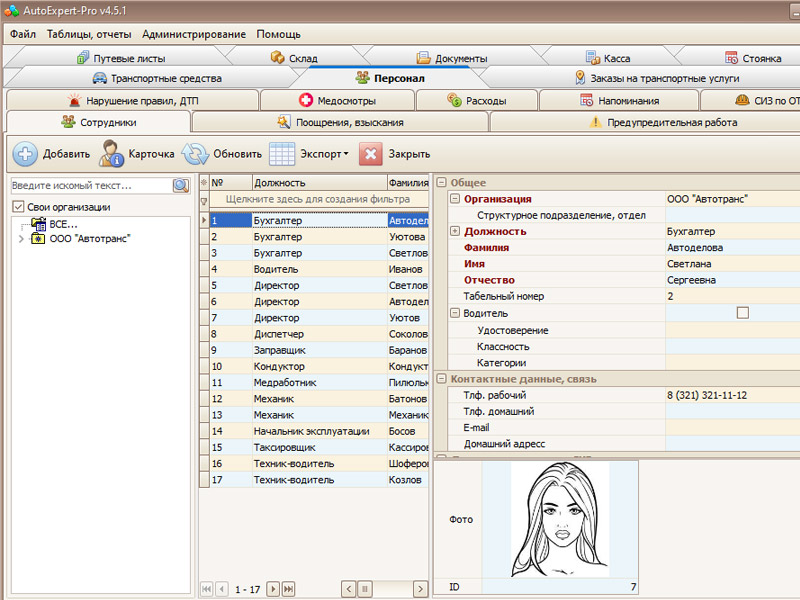Click the grid's horizontal scroll right arrow
Screen dimensions: 800x600
pyautogui.click(x=420, y=589)
